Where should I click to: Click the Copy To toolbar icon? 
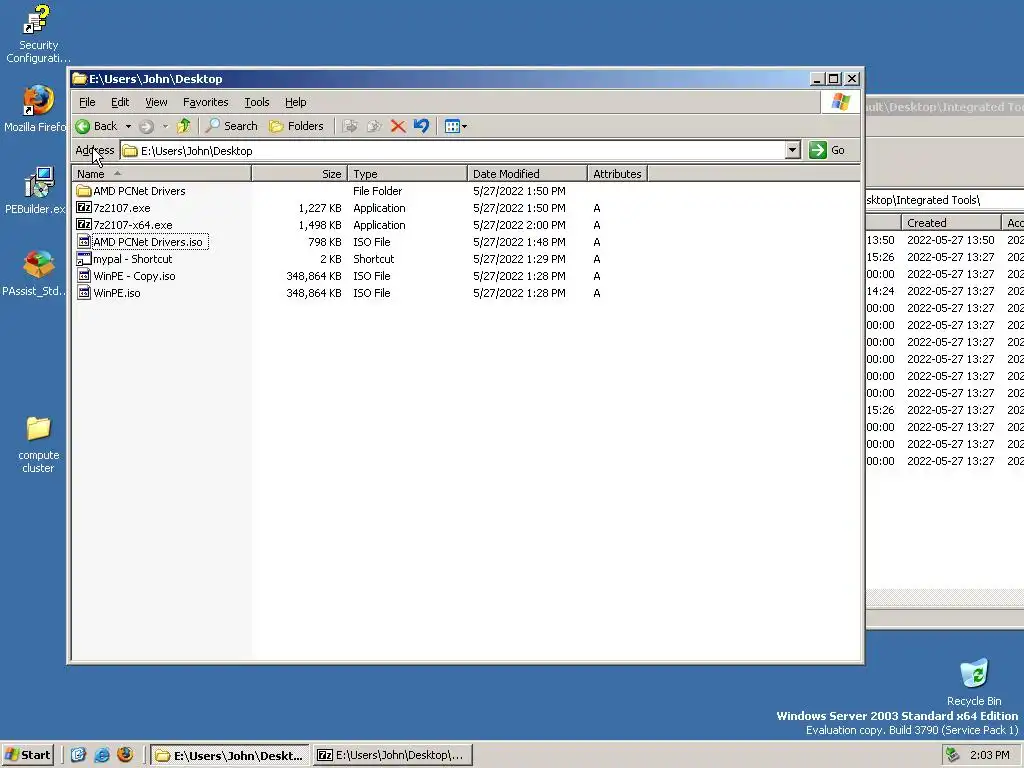(x=374, y=126)
